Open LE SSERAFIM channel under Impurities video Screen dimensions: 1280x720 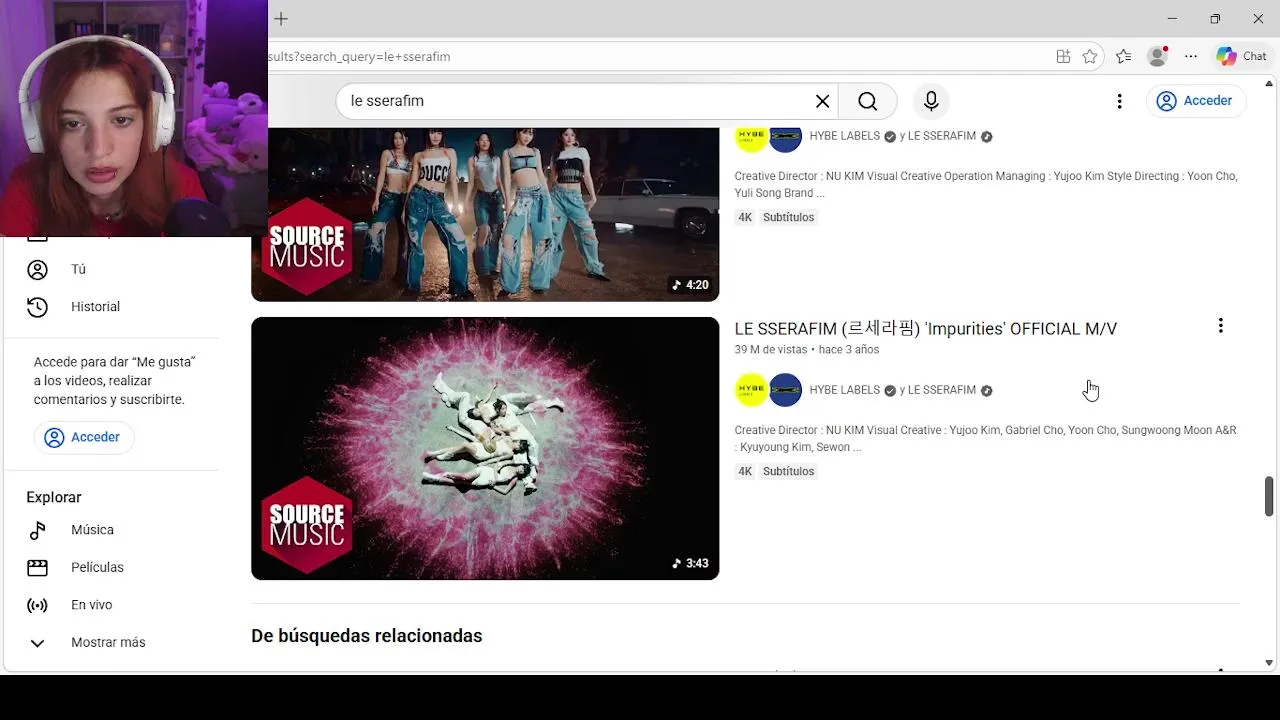click(x=941, y=390)
